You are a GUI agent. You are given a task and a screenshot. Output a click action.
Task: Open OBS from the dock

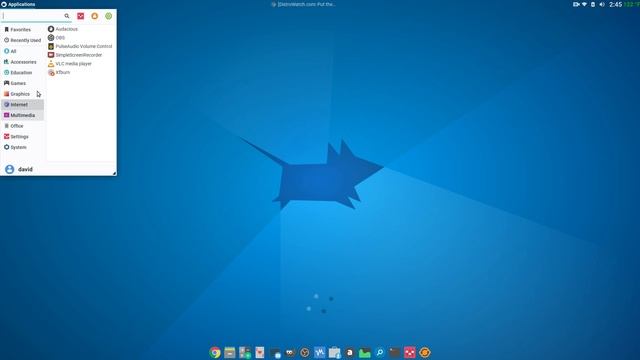(x=304, y=352)
